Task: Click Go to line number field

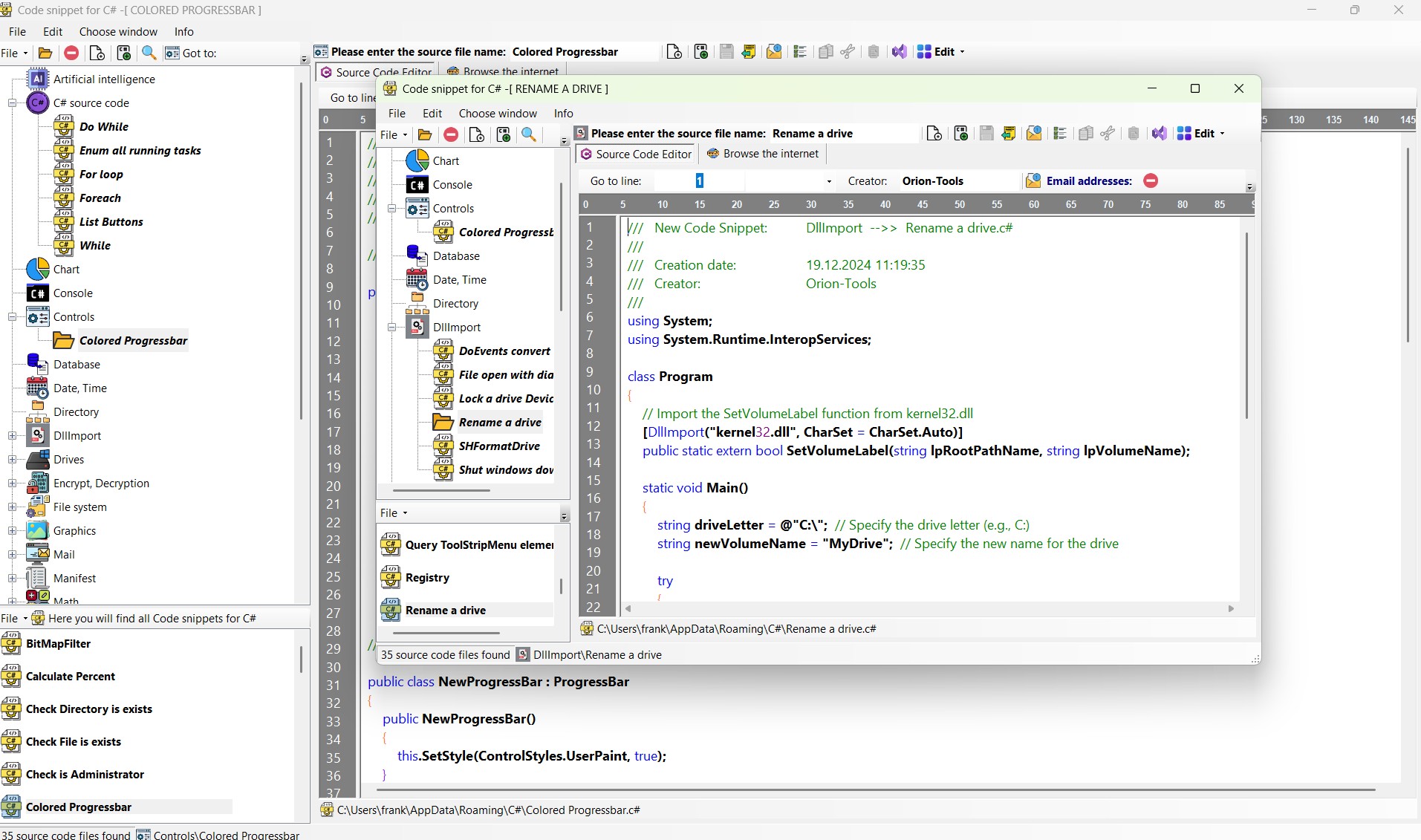Action: [x=699, y=181]
